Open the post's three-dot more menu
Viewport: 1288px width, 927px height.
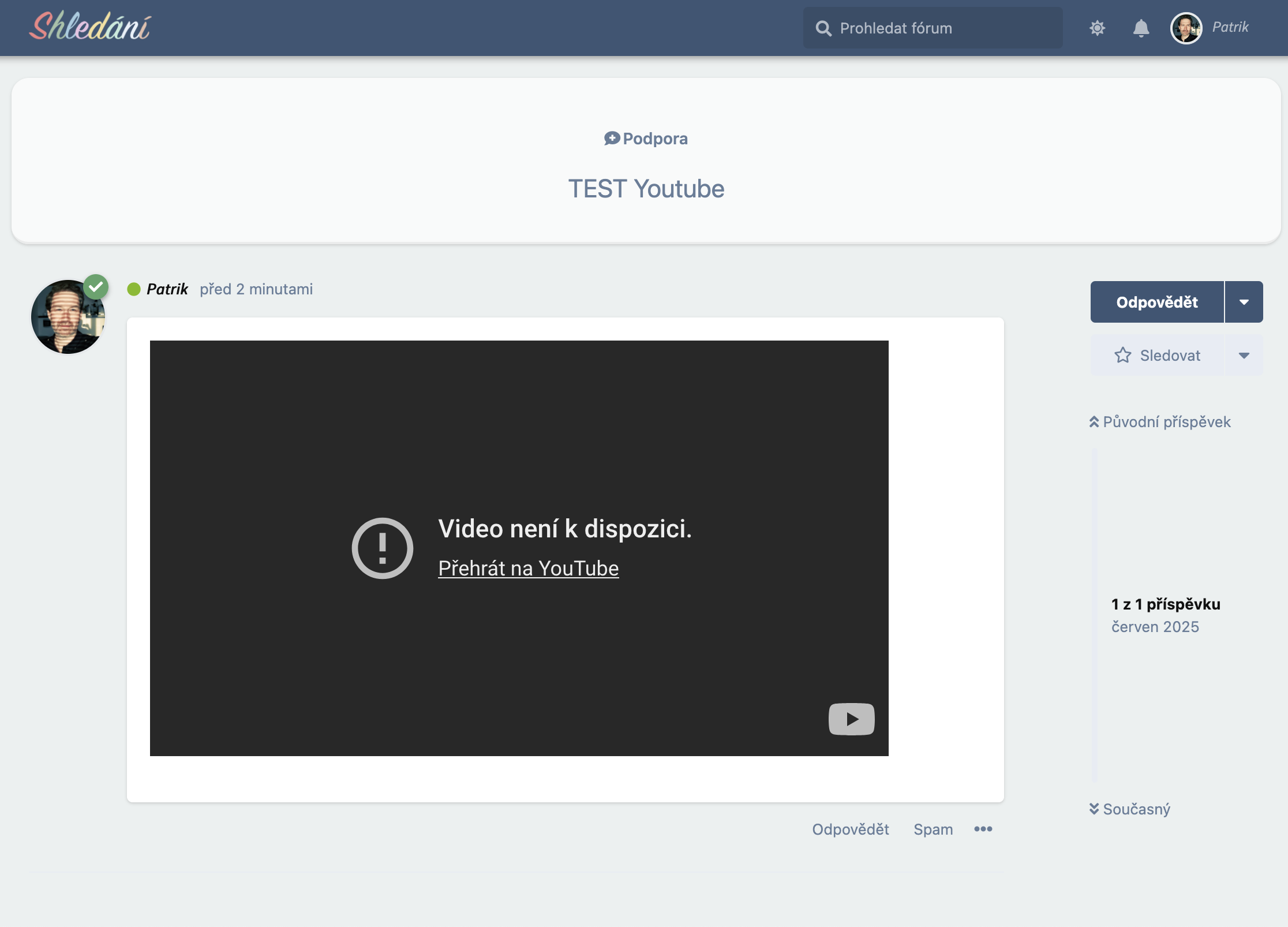(983, 829)
